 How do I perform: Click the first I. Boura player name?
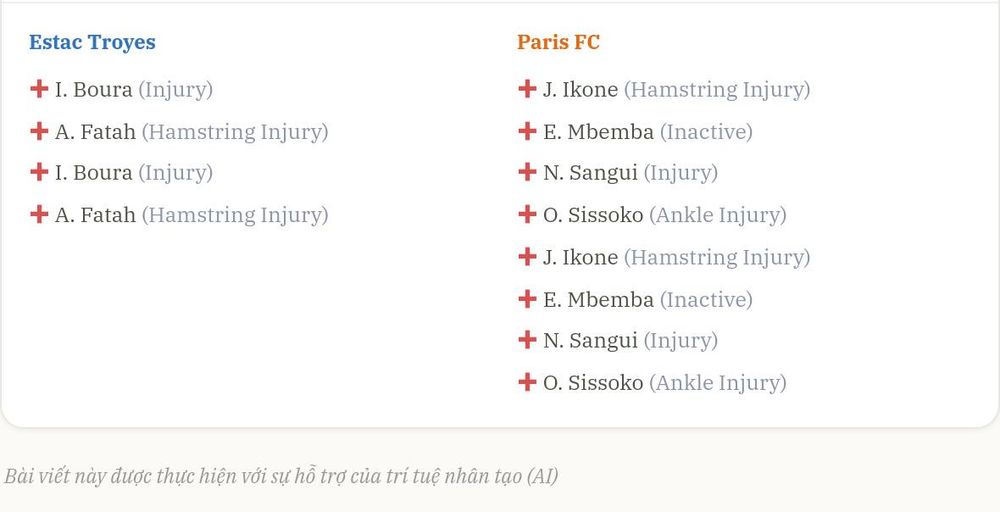point(94,89)
